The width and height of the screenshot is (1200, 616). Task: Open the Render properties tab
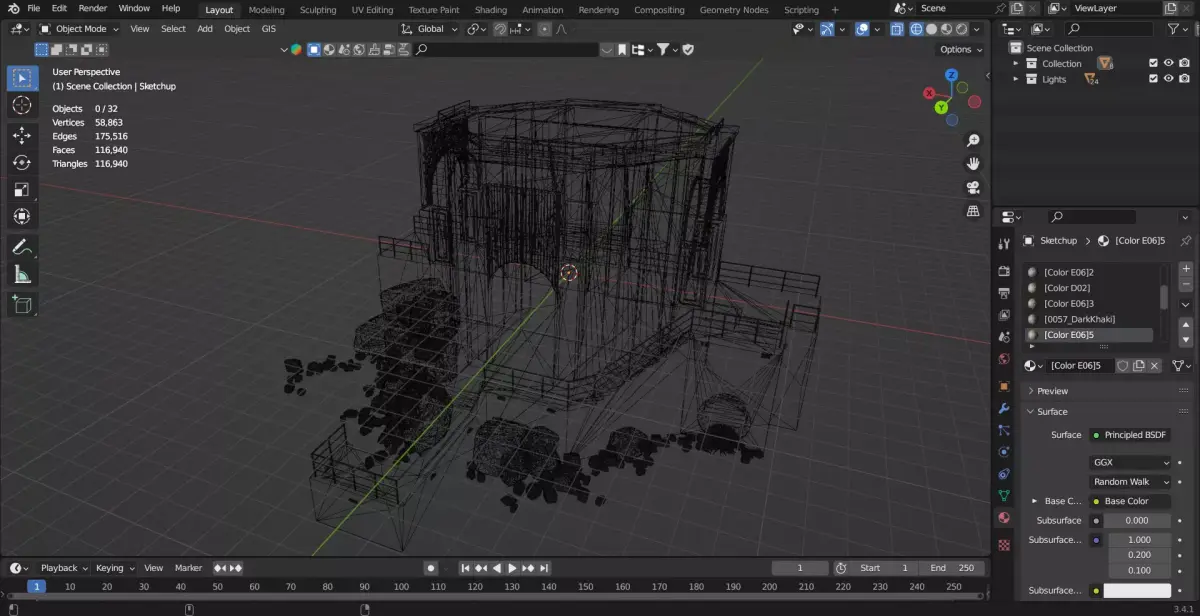(1004, 271)
